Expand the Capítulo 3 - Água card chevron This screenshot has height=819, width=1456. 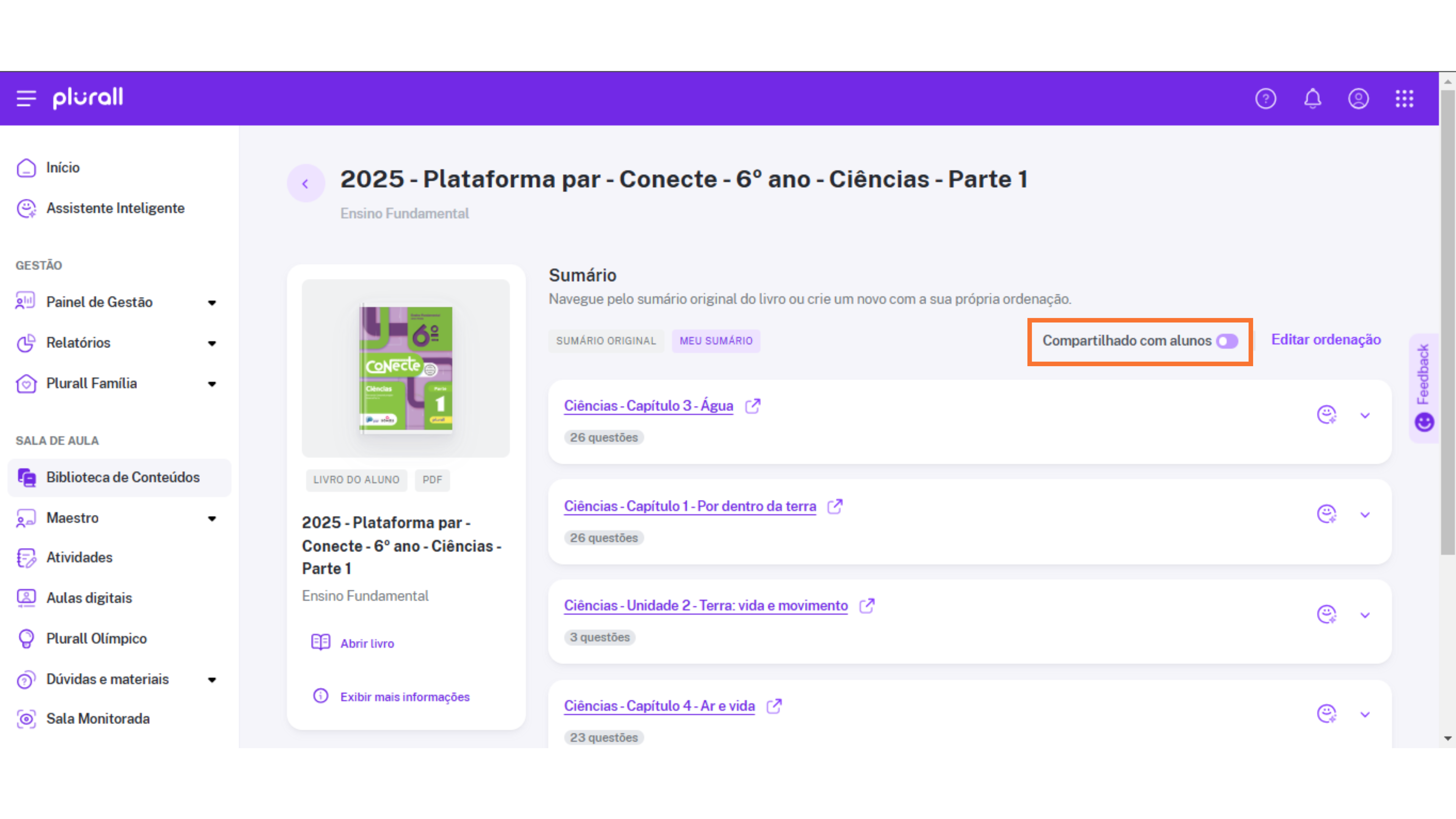[1365, 416]
